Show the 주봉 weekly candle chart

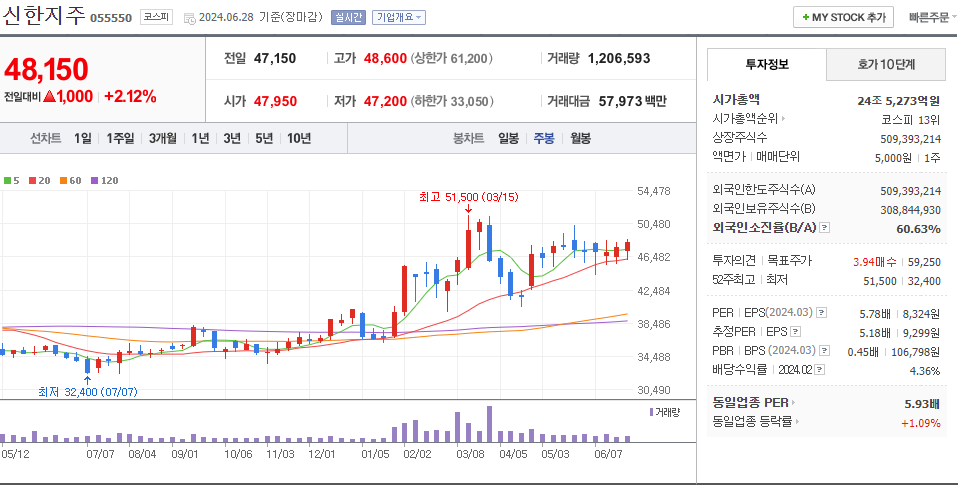point(544,139)
